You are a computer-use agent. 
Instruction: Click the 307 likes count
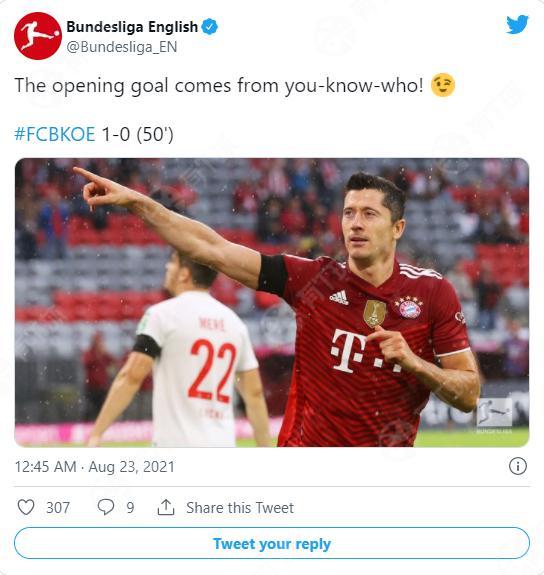click(x=58, y=508)
